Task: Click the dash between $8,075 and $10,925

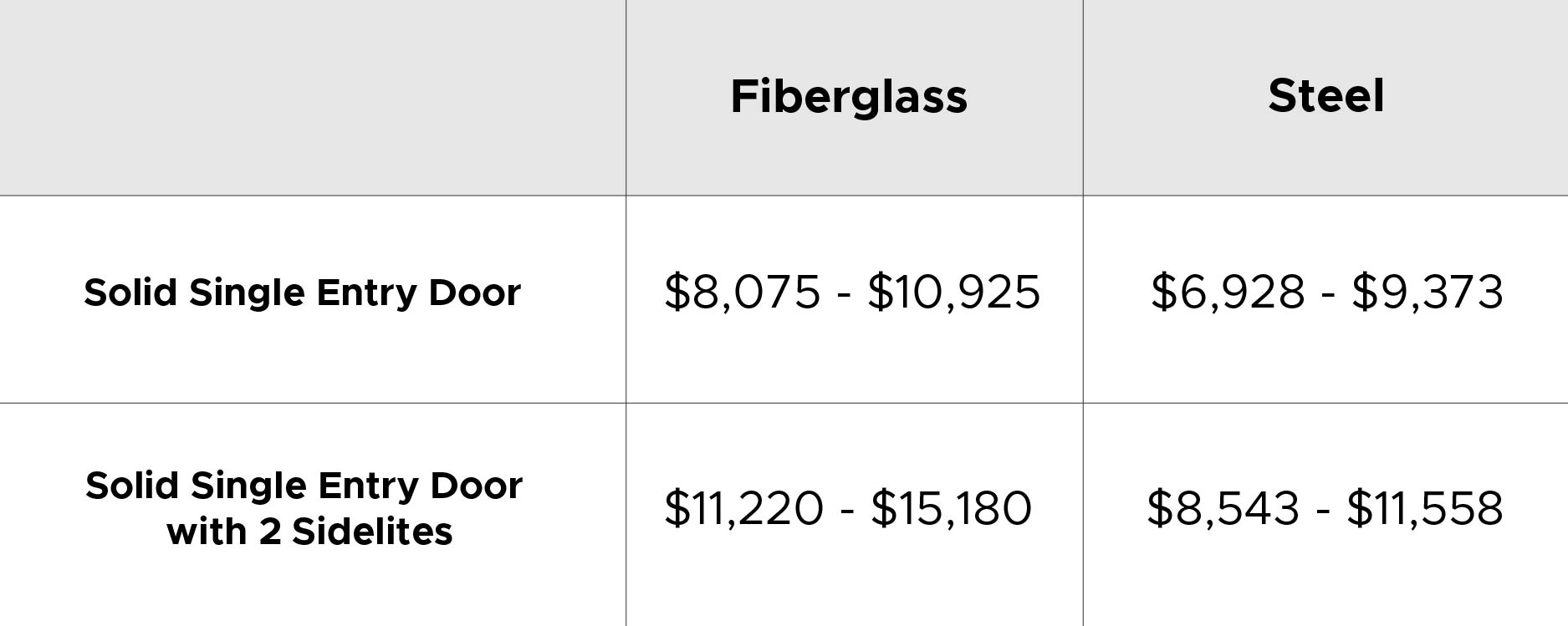Action: click(x=844, y=297)
